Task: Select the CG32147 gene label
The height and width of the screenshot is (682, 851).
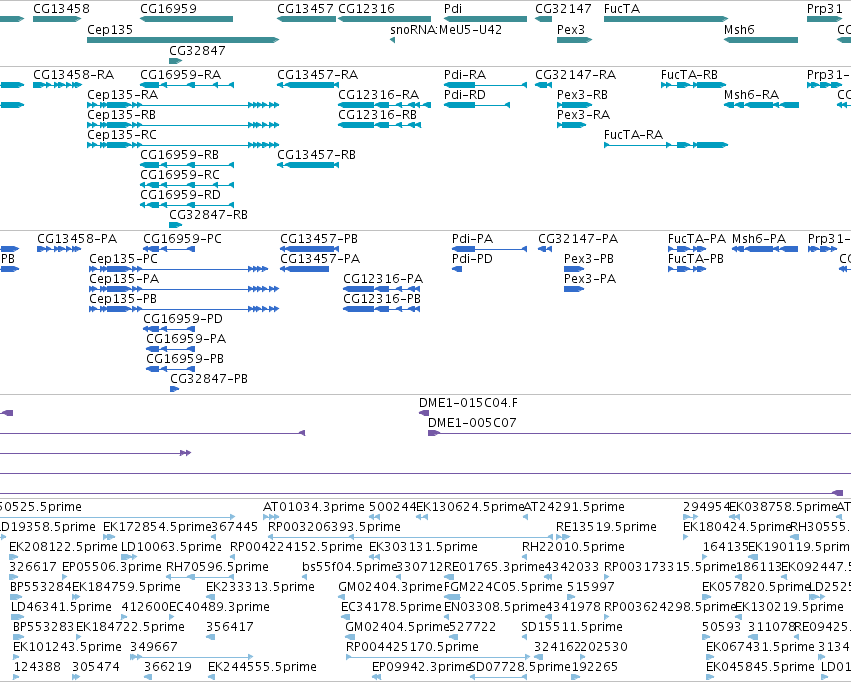Action: pyautogui.click(x=563, y=9)
